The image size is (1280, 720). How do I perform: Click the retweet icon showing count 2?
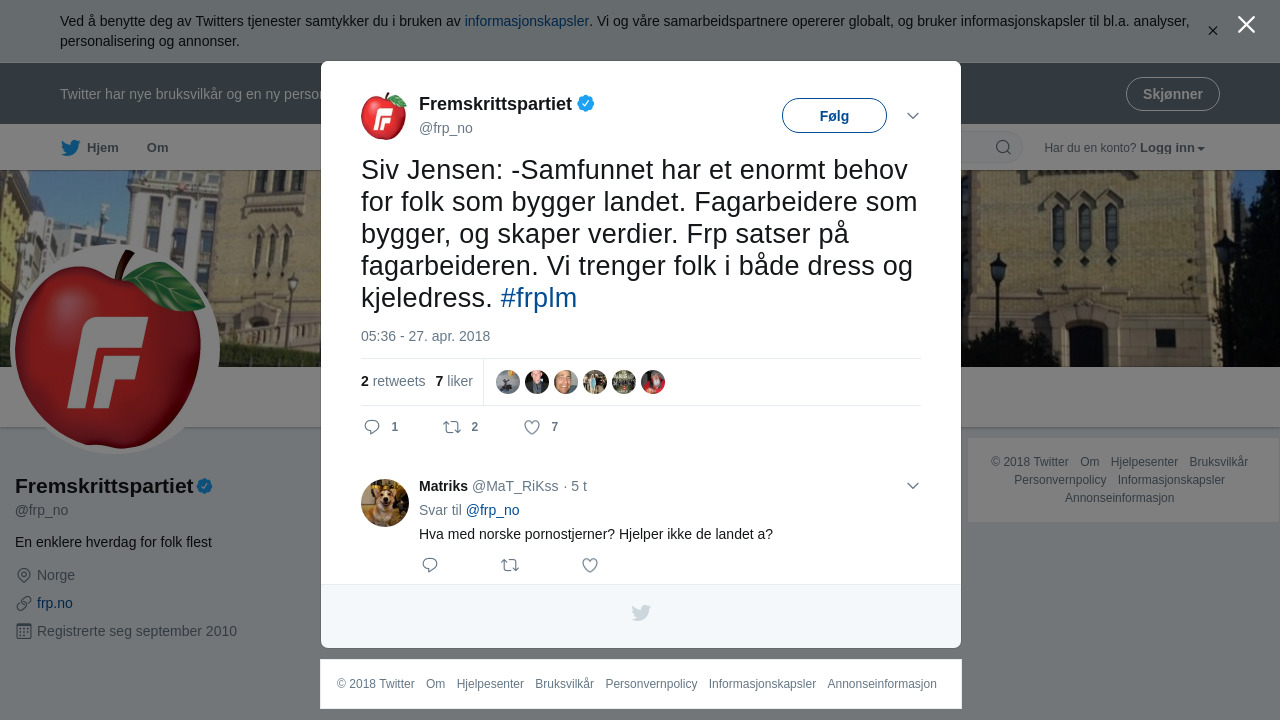[452, 427]
